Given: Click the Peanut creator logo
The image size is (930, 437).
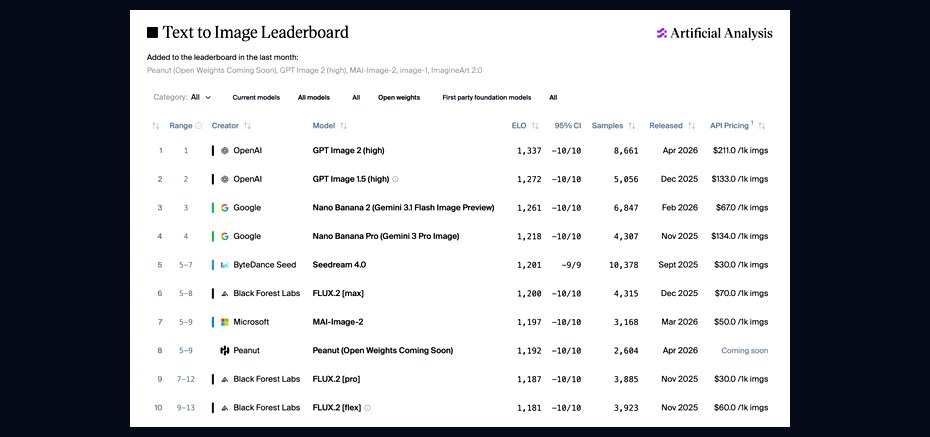Looking at the screenshot, I should (224, 350).
